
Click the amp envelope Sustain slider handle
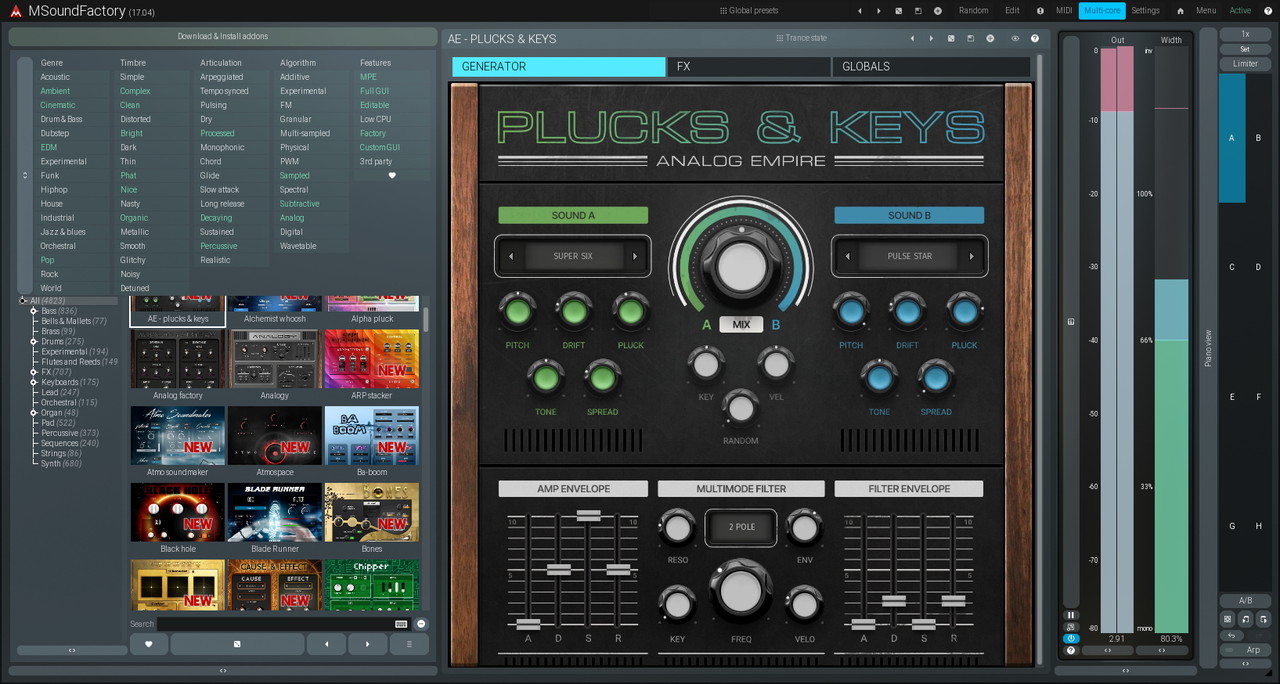click(x=588, y=515)
